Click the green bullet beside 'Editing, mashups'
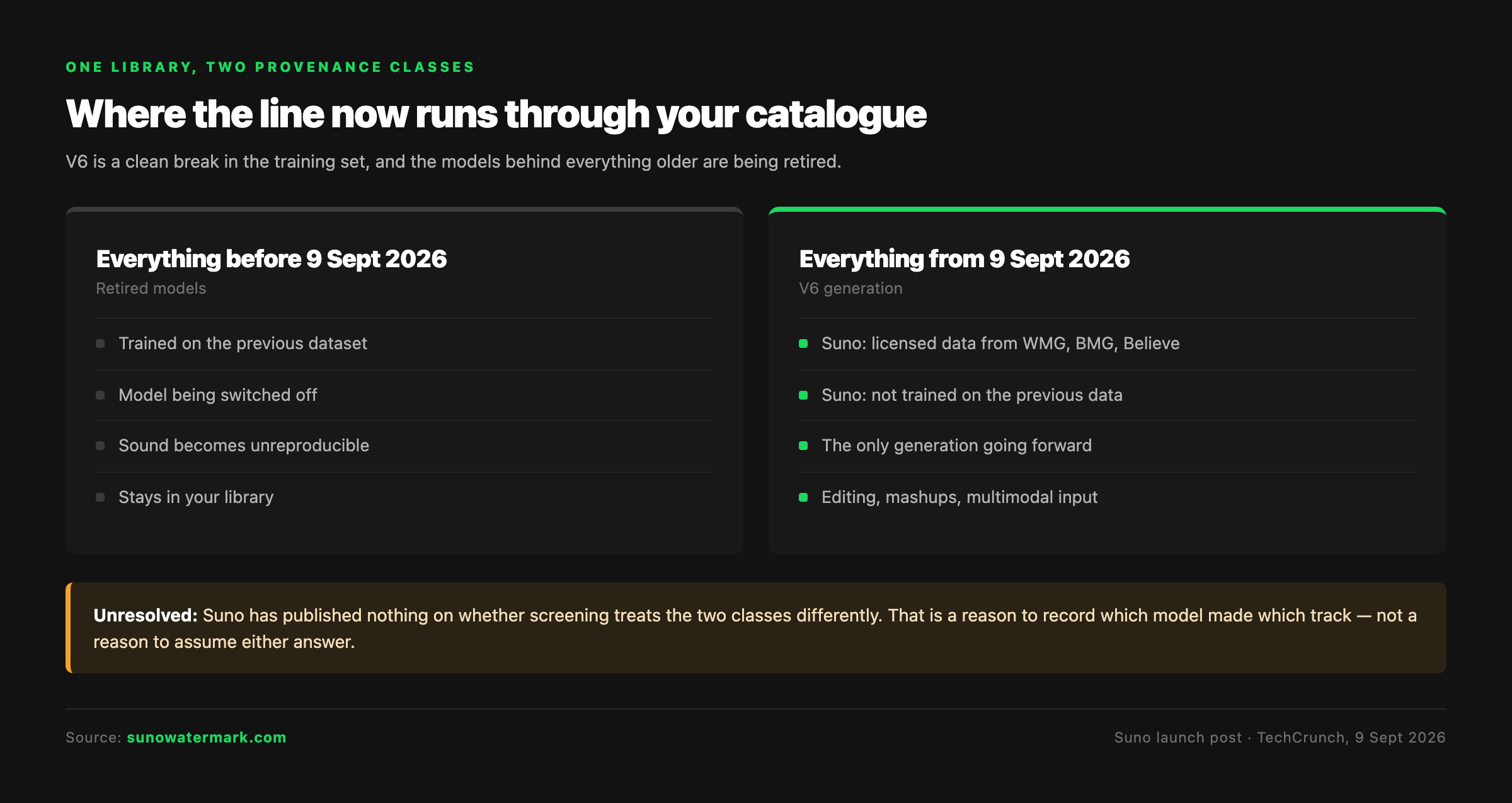The width and height of the screenshot is (1512, 803). pyautogui.click(x=803, y=497)
